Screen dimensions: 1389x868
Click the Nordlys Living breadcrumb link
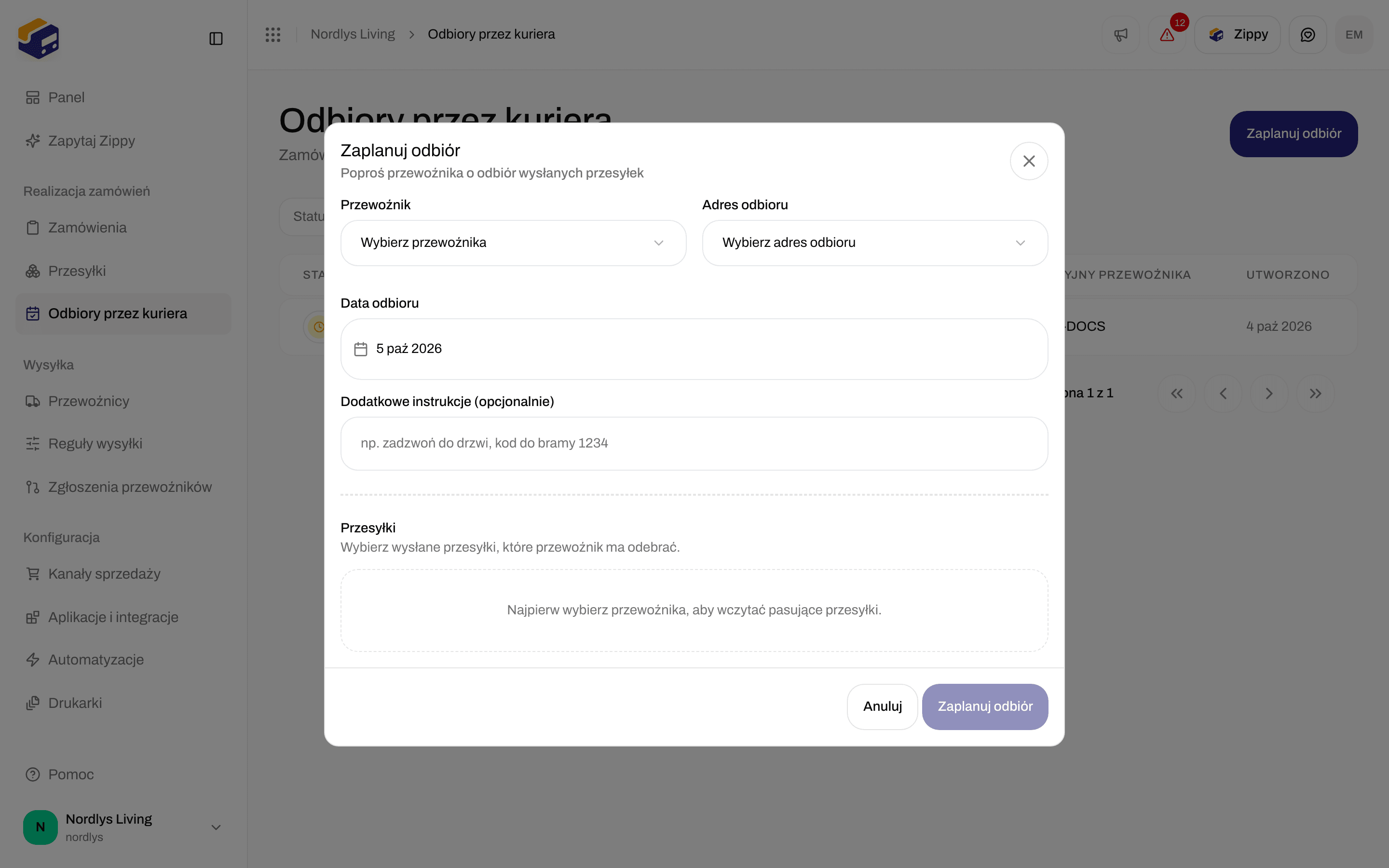coord(353,34)
